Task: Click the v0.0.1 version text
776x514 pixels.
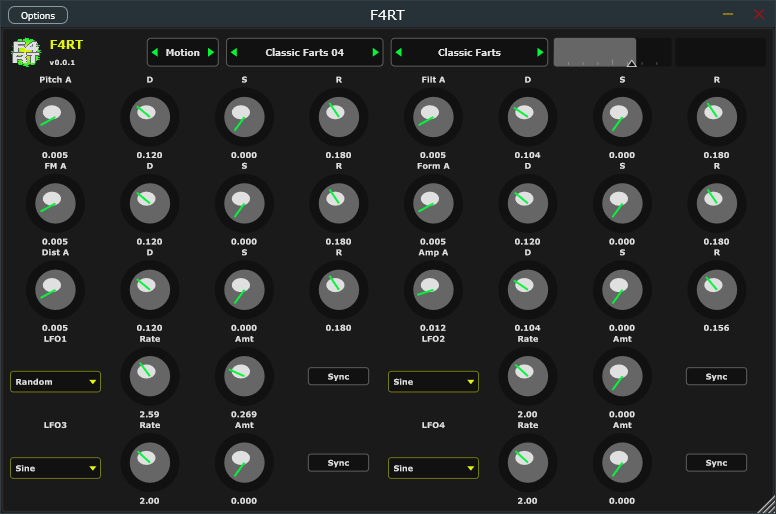Action: [x=62, y=62]
